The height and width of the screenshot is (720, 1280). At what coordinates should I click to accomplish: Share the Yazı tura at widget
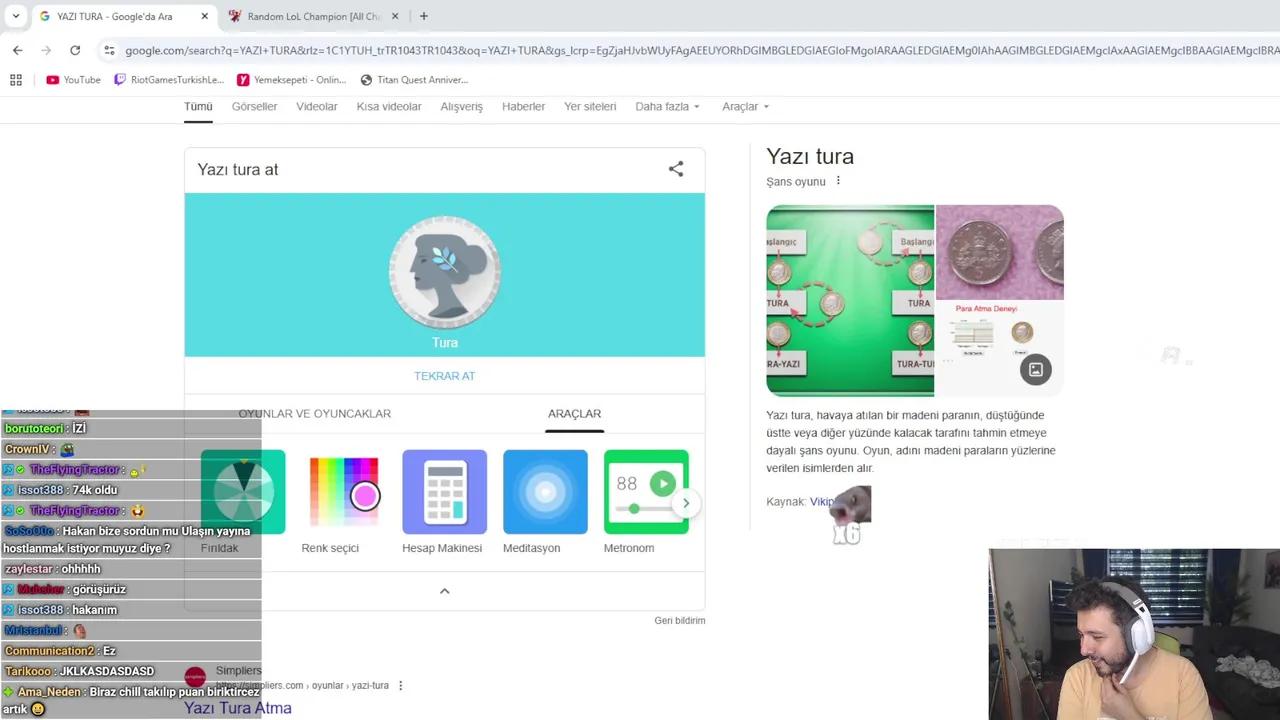point(676,169)
